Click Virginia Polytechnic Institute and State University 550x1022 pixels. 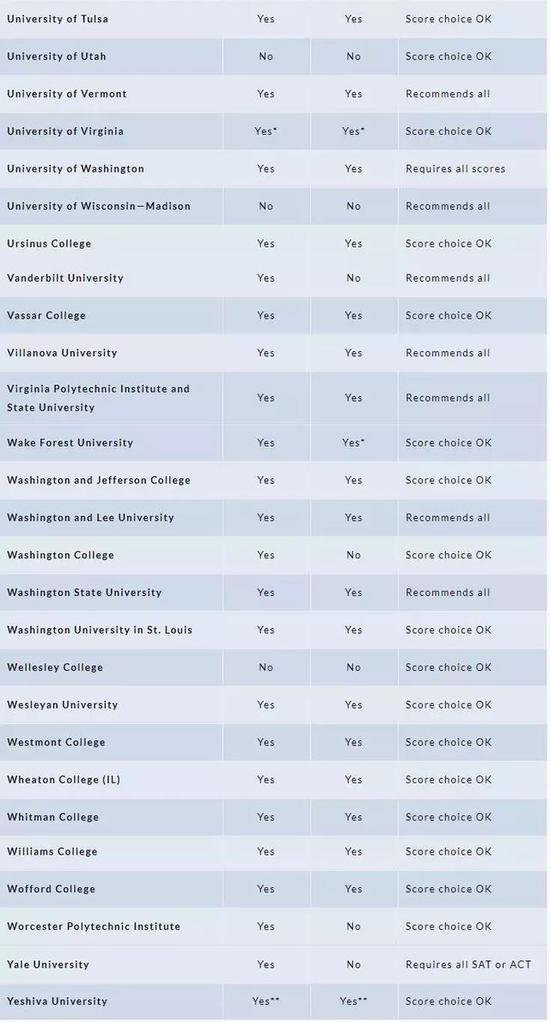point(98,398)
